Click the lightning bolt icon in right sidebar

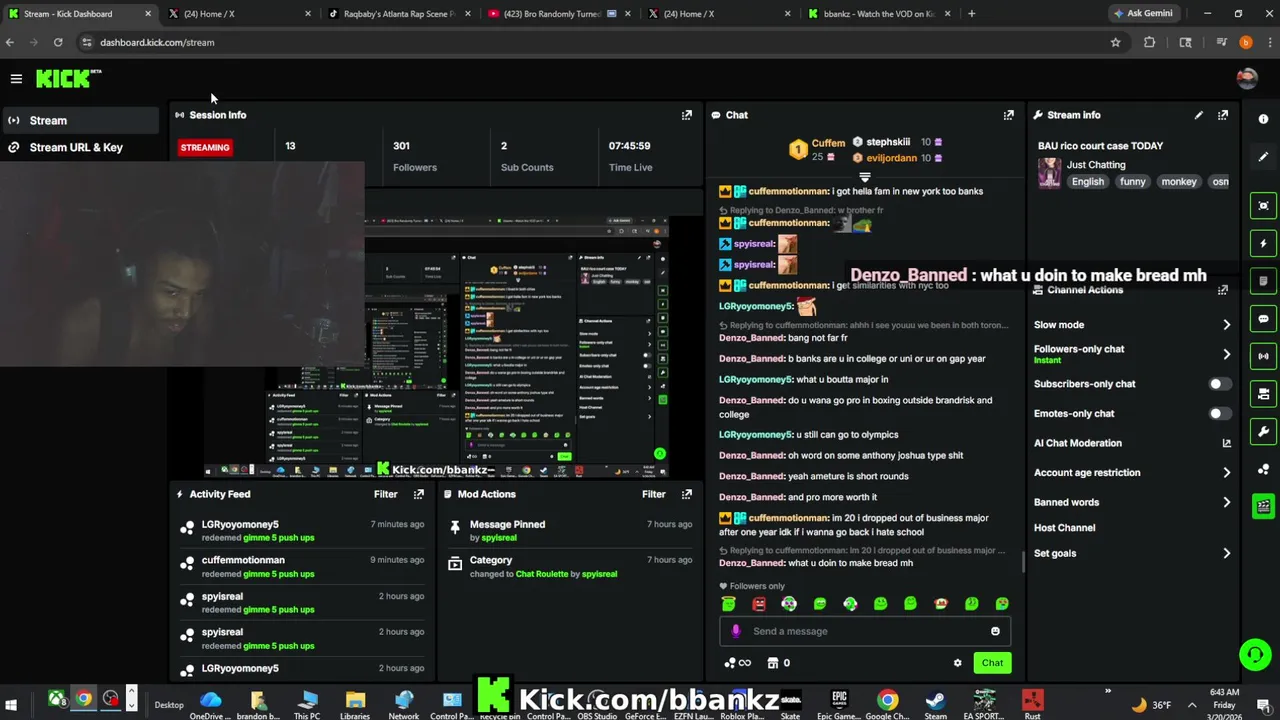coord(1263,243)
